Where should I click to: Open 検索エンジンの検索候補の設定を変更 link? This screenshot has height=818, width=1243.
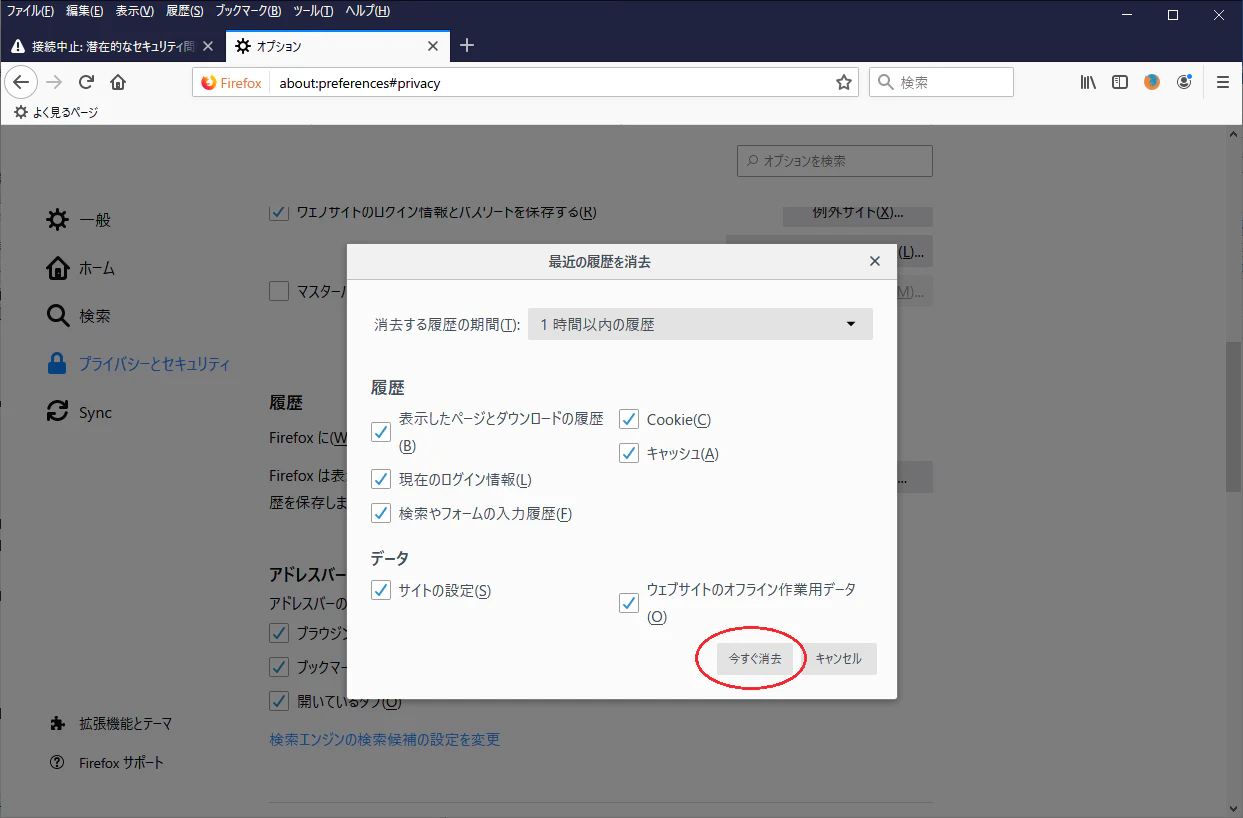[383, 739]
